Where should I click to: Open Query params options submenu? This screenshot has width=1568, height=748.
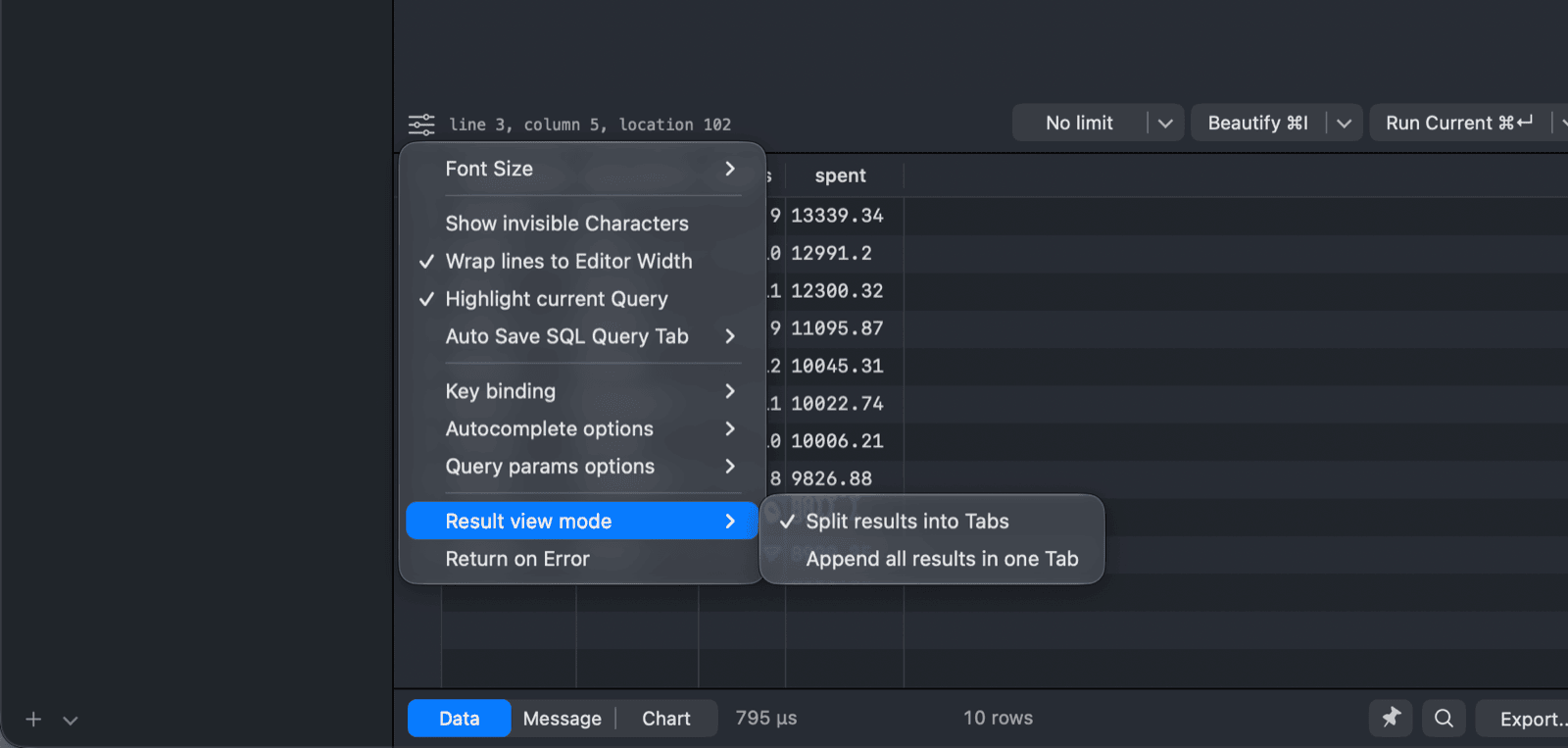click(x=582, y=467)
